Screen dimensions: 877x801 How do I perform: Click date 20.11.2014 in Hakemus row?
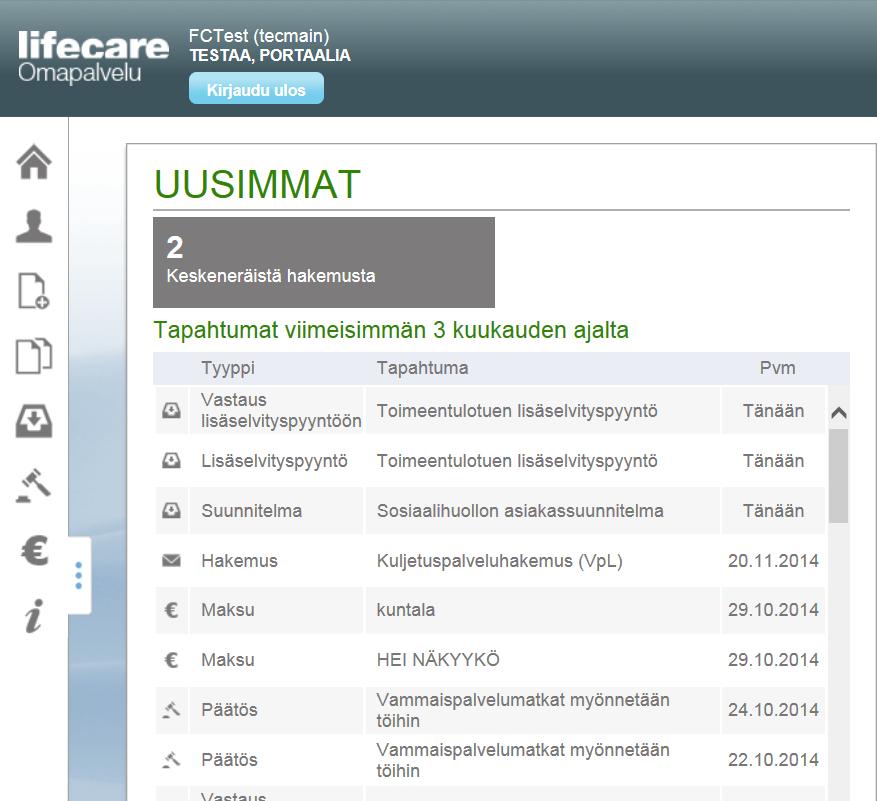(773, 560)
